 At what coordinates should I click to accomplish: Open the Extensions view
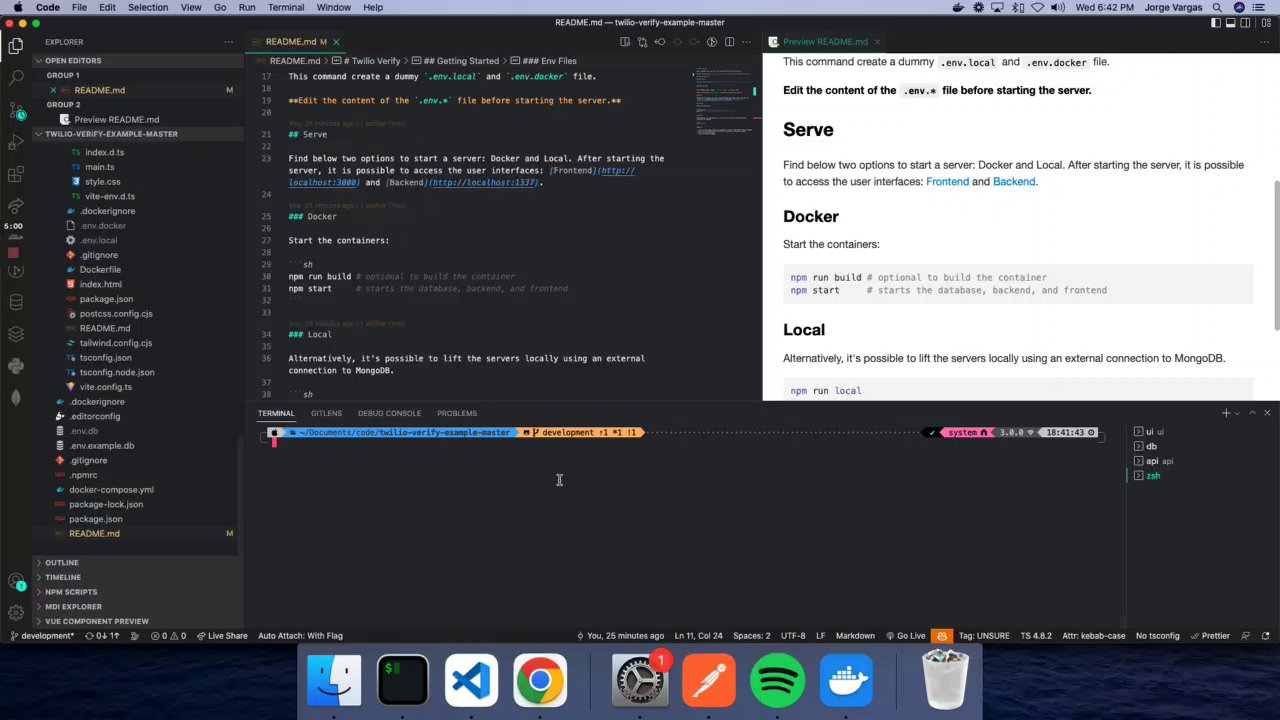16,174
